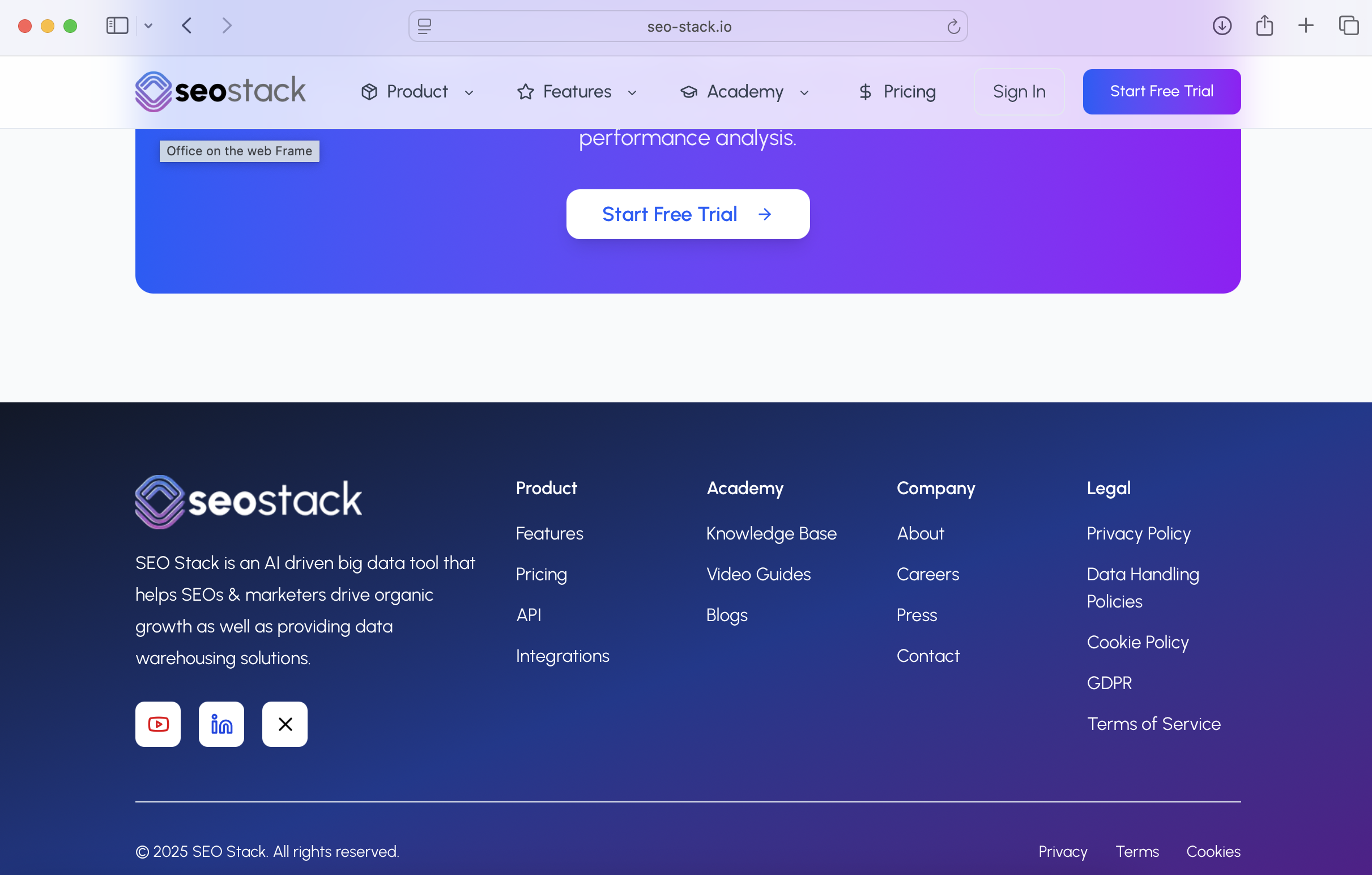Click the box icon beside Product
This screenshot has height=875, width=1372.
click(369, 92)
